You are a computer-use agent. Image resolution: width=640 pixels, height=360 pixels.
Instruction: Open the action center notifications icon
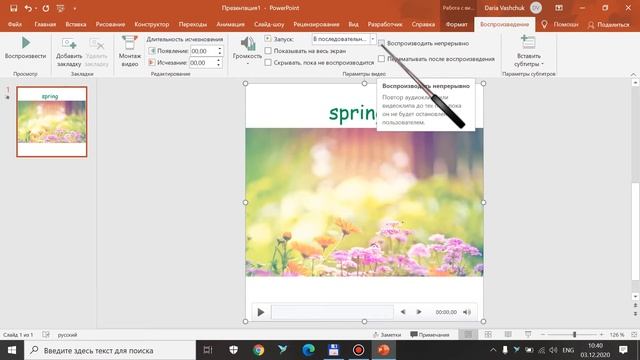[623, 350]
